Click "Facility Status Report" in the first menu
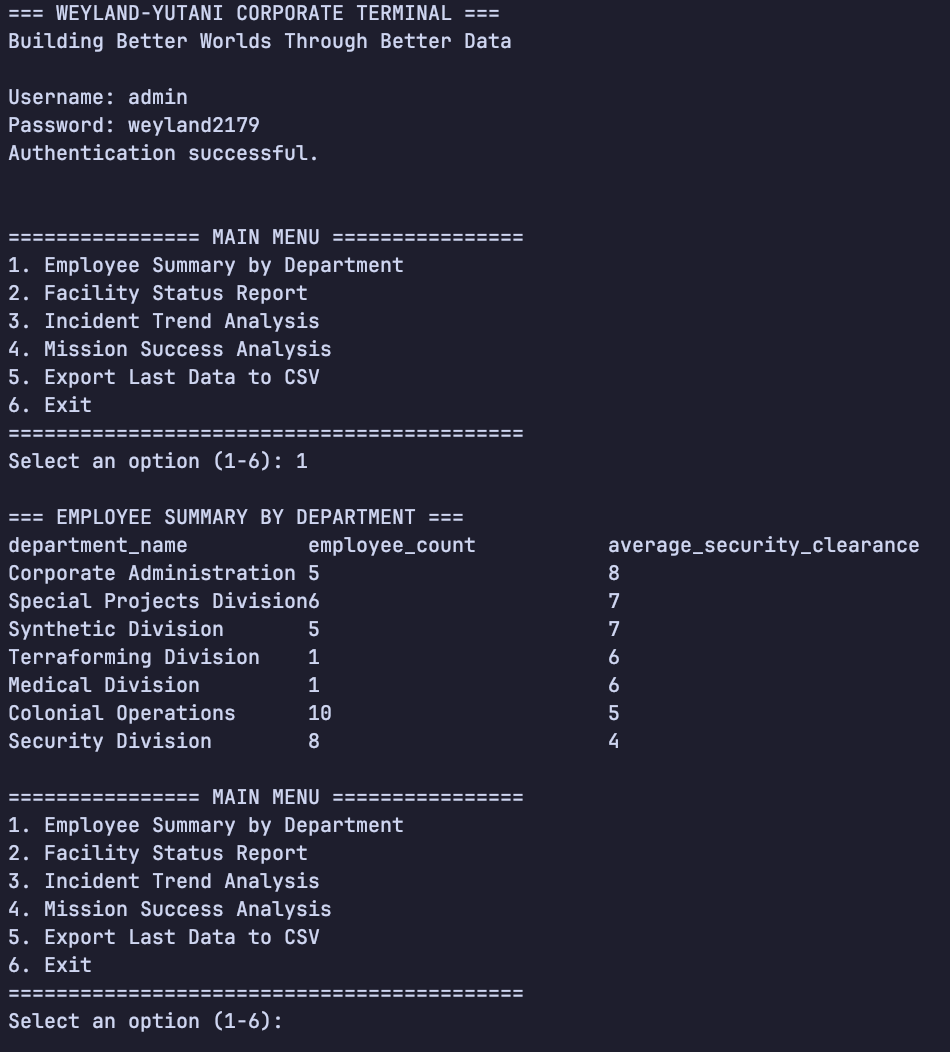The height and width of the screenshot is (1052, 950). click(176, 293)
